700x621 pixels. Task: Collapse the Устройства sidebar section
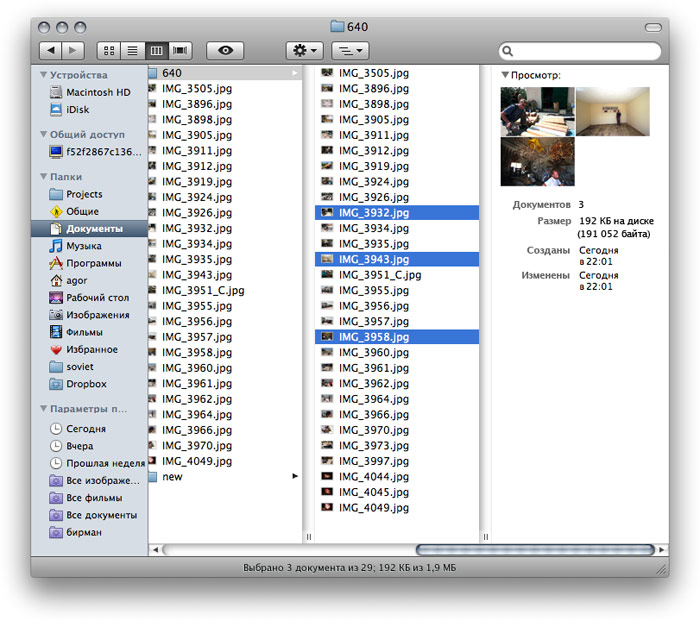point(43,74)
